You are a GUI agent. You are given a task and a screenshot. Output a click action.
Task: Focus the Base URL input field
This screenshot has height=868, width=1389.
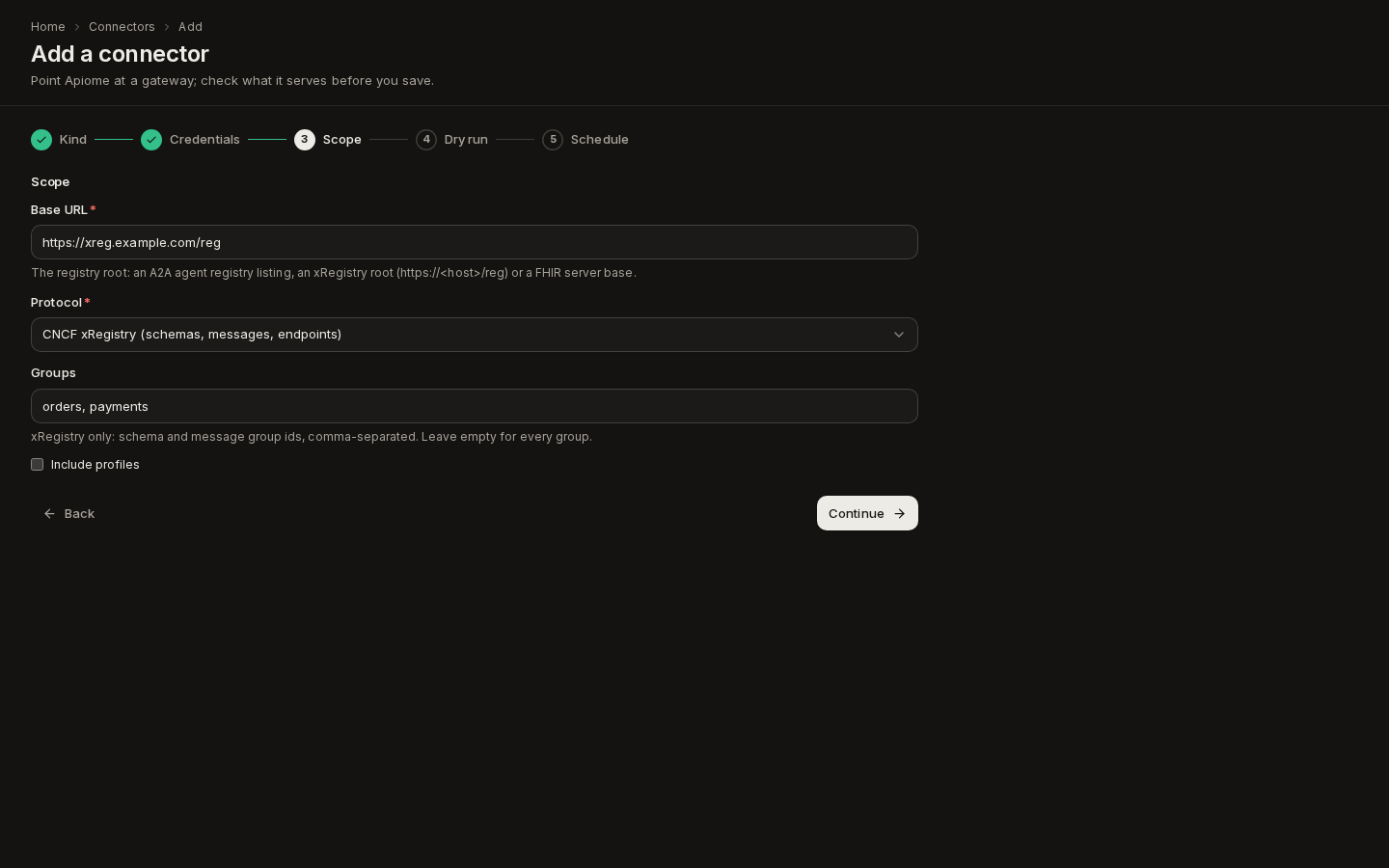pyautogui.click(x=475, y=242)
